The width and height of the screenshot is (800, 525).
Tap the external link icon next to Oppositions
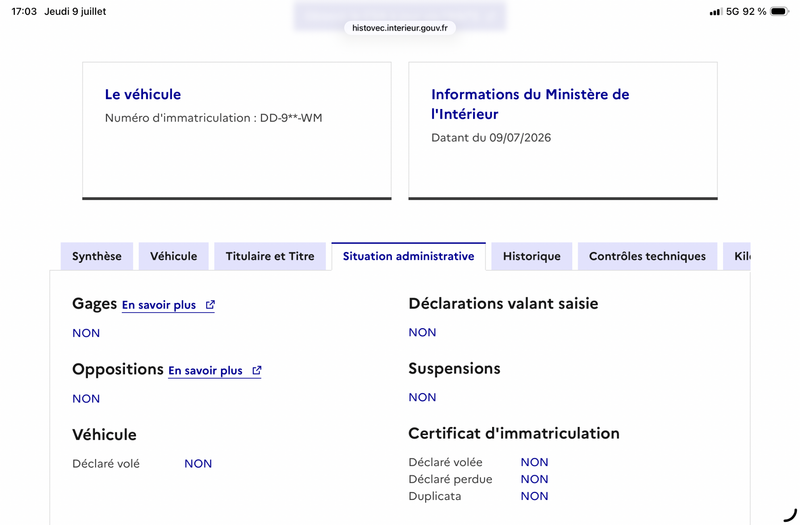tap(257, 370)
